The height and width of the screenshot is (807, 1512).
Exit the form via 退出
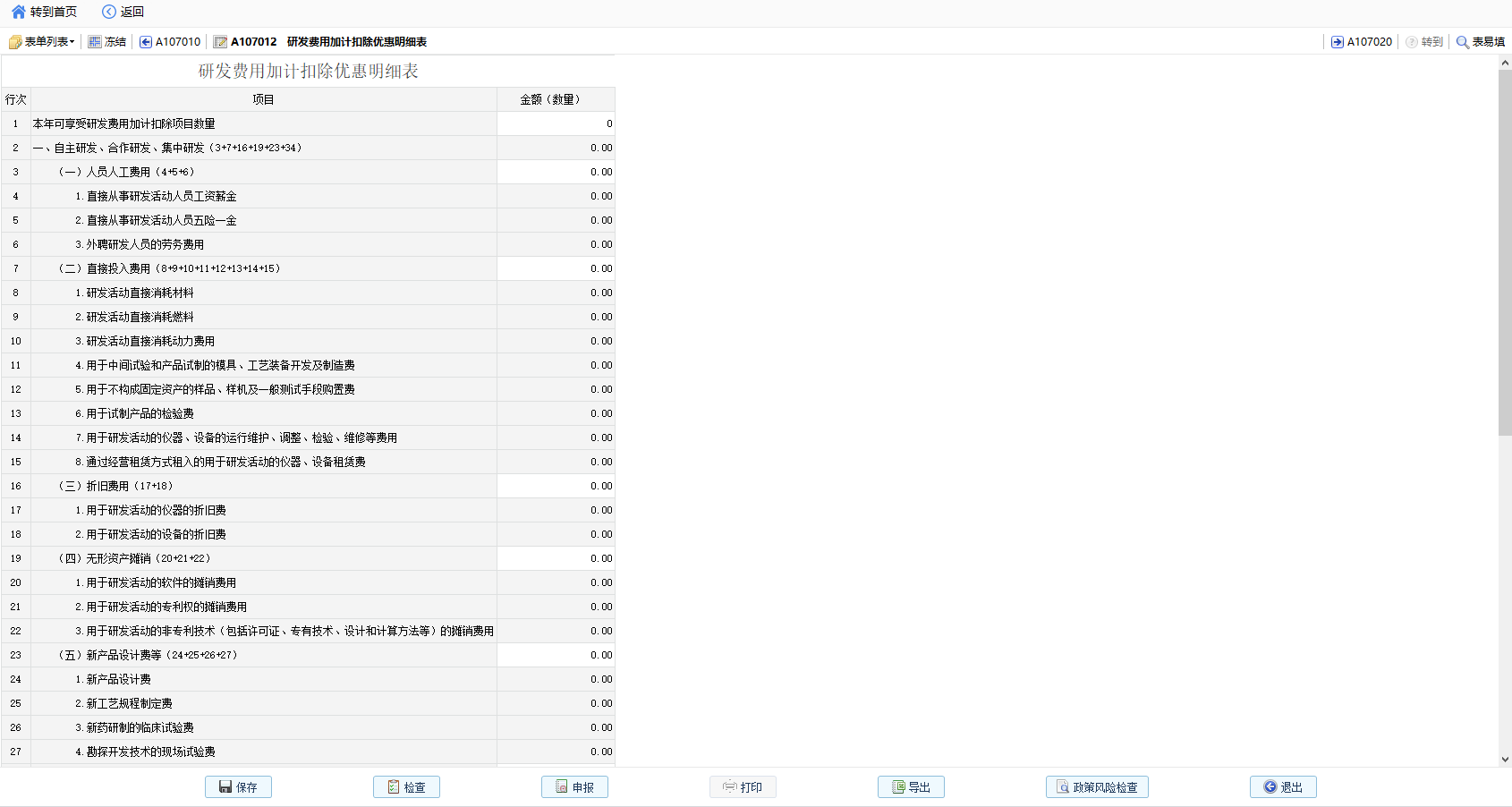(x=1283, y=787)
